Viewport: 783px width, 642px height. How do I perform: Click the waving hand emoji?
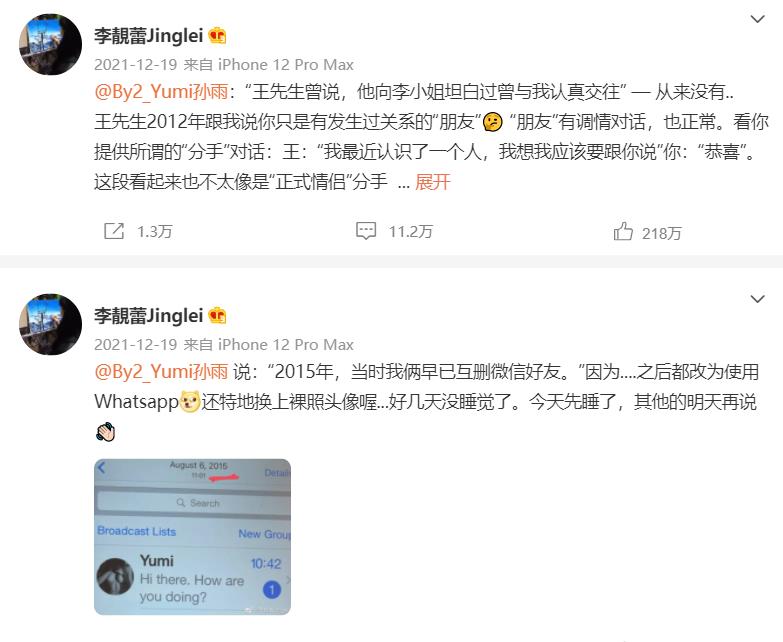105,432
